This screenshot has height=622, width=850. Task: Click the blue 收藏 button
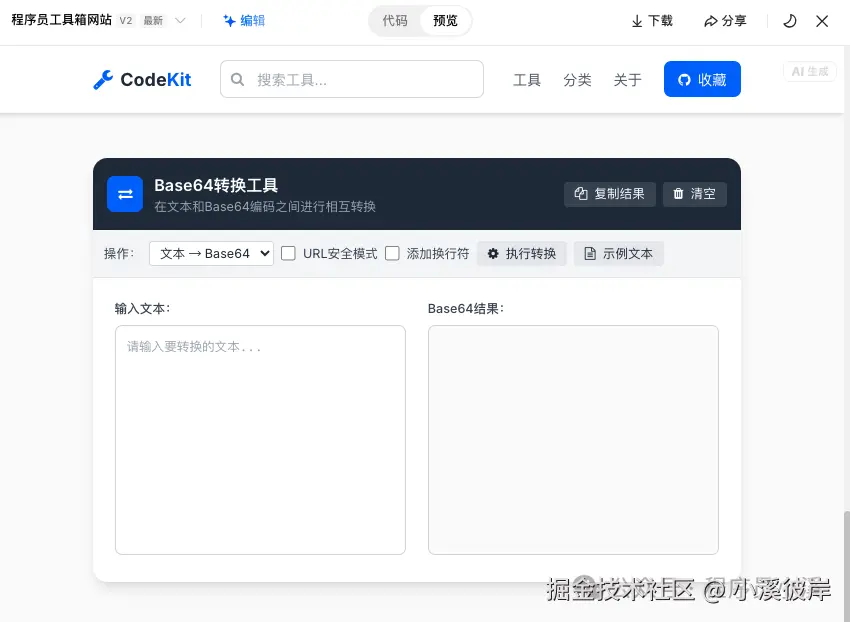pos(702,79)
